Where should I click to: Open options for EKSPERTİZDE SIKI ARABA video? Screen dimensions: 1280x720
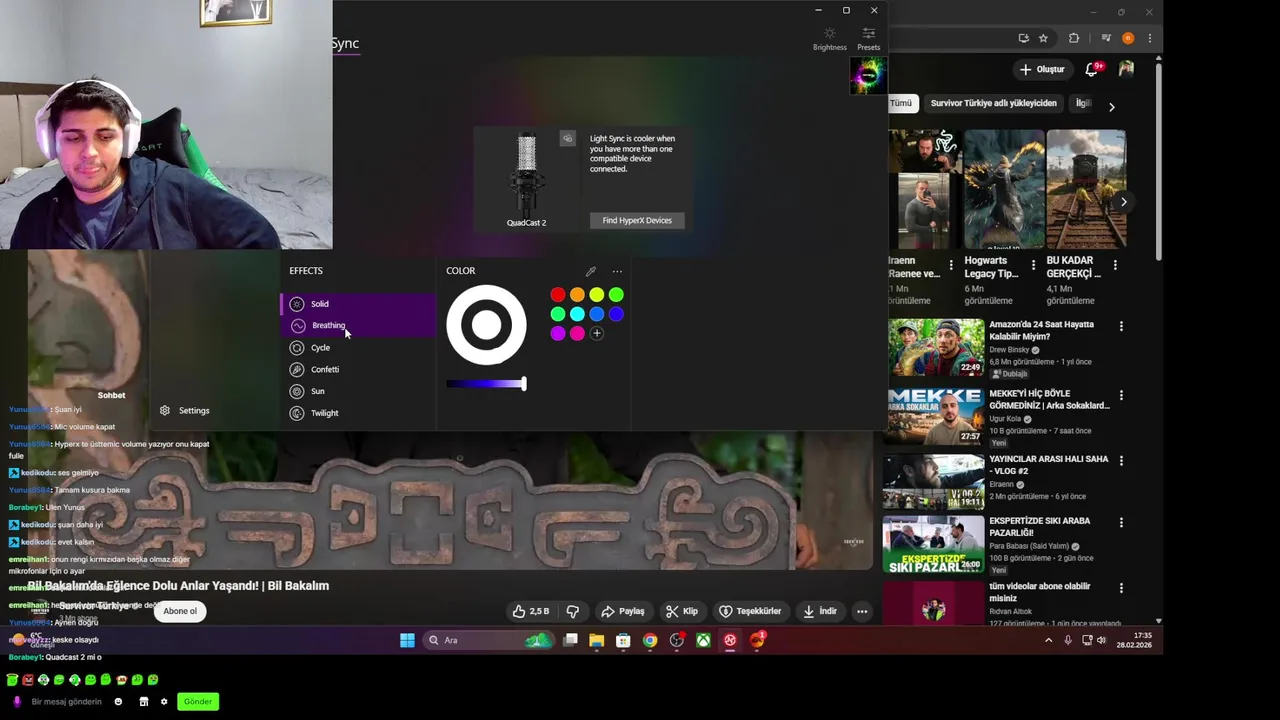pos(1121,522)
